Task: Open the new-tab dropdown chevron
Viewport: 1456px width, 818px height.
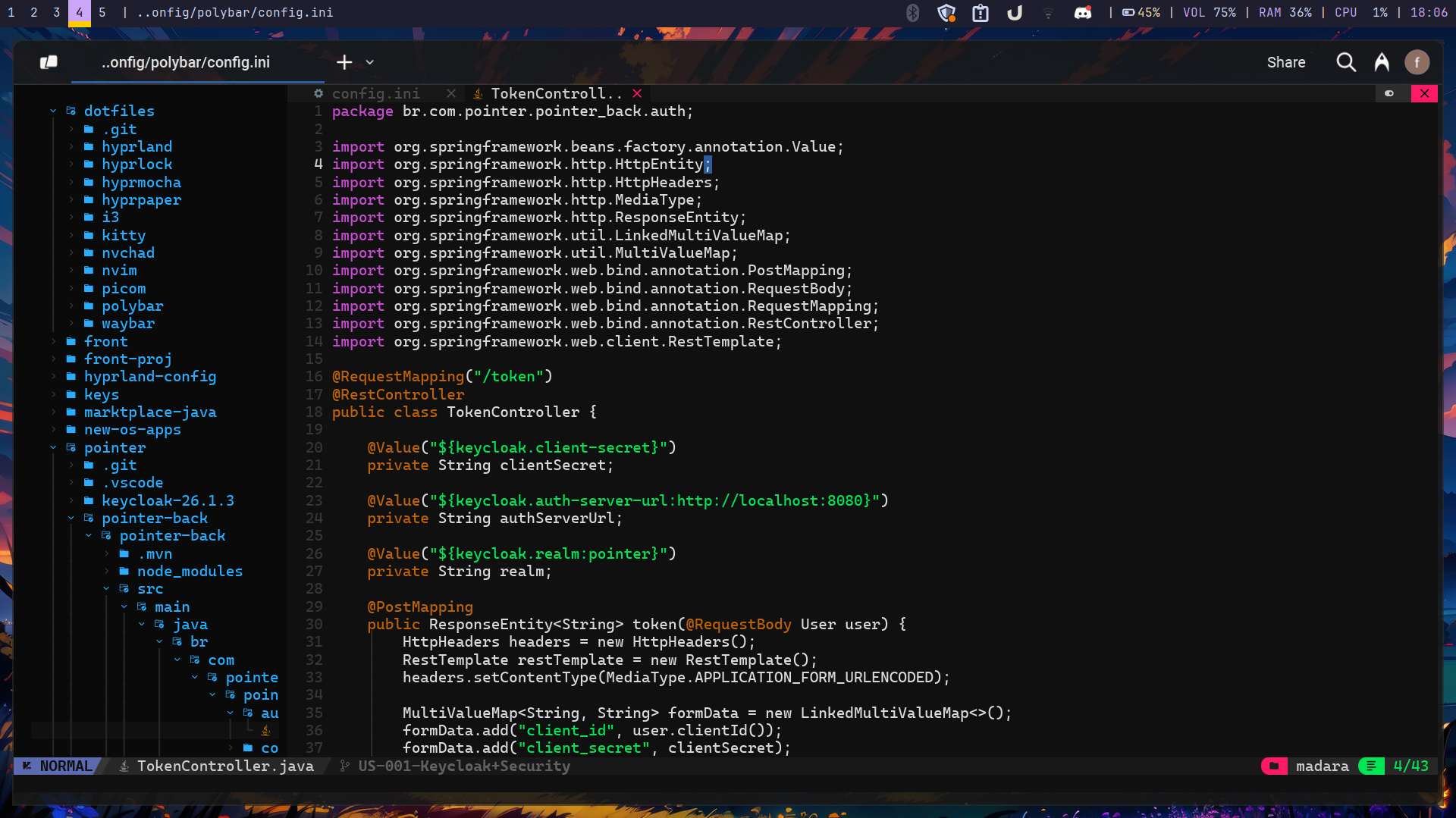Action: pyautogui.click(x=370, y=62)
